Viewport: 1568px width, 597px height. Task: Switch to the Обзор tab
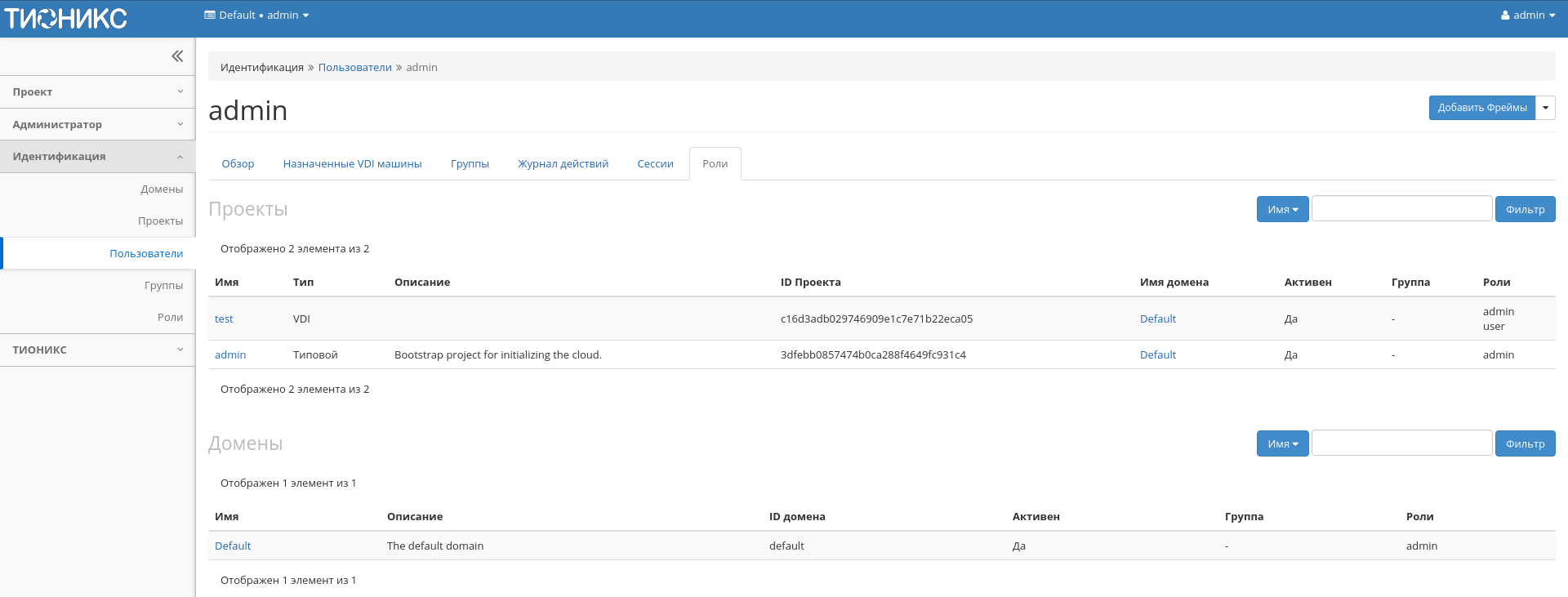(238, 164)
